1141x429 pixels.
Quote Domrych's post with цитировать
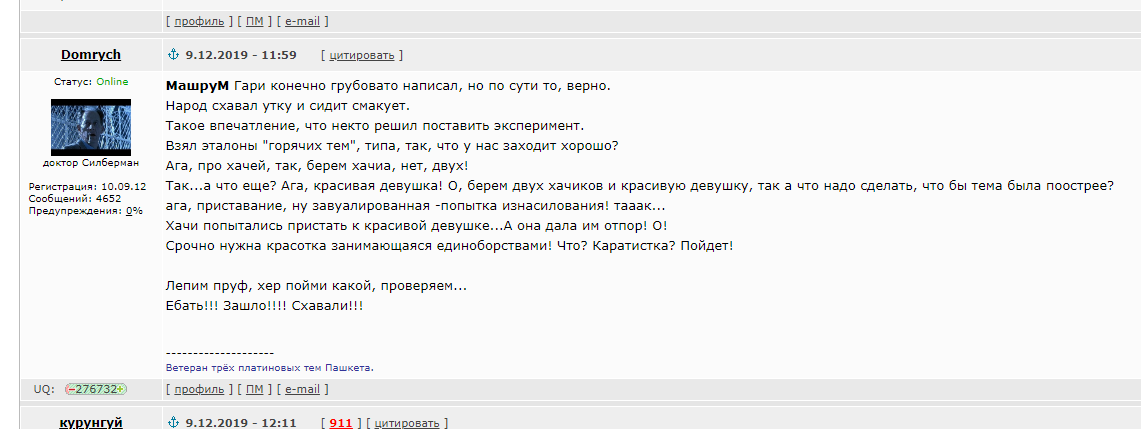click(362, 55)
